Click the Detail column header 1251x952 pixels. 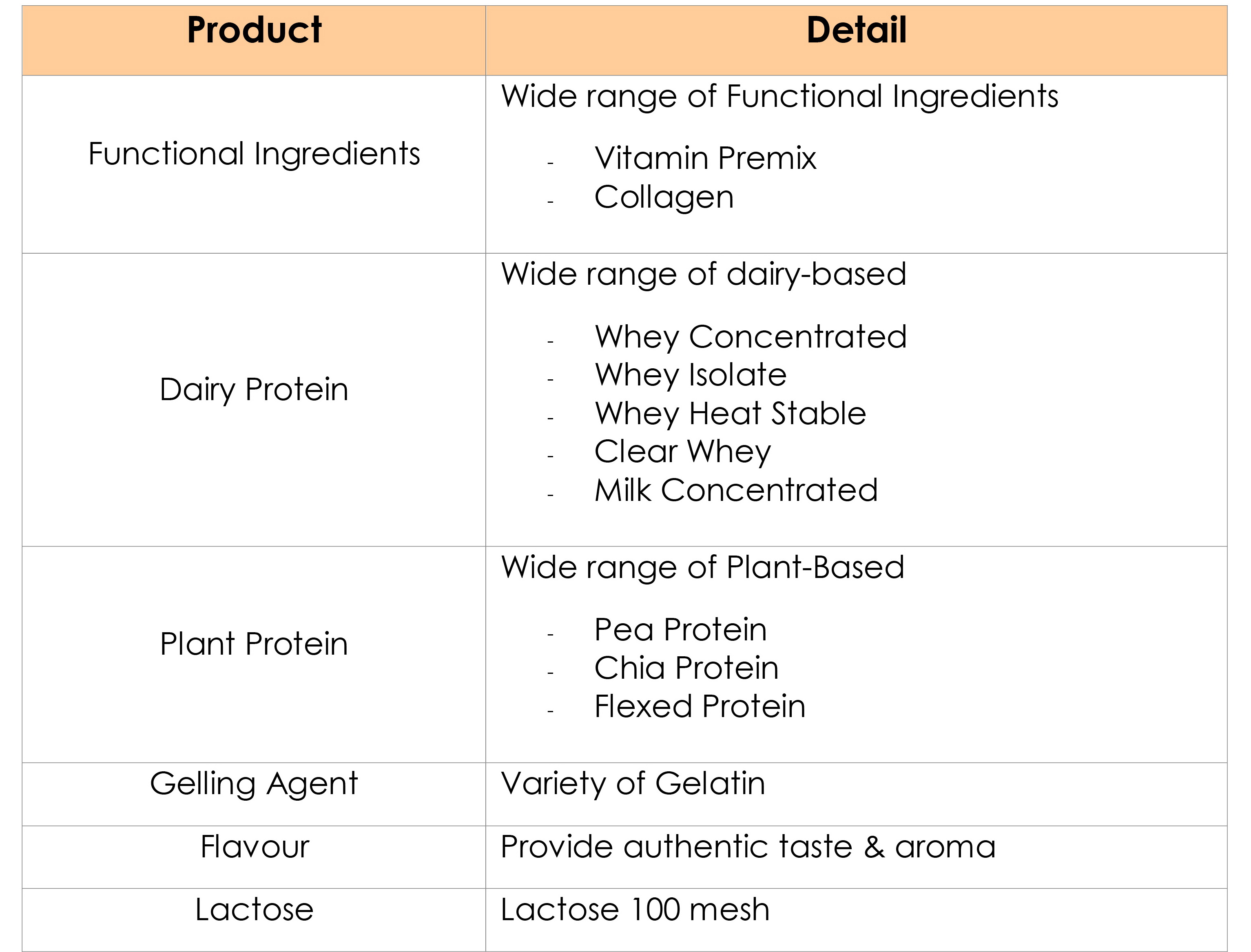[856, 41]
